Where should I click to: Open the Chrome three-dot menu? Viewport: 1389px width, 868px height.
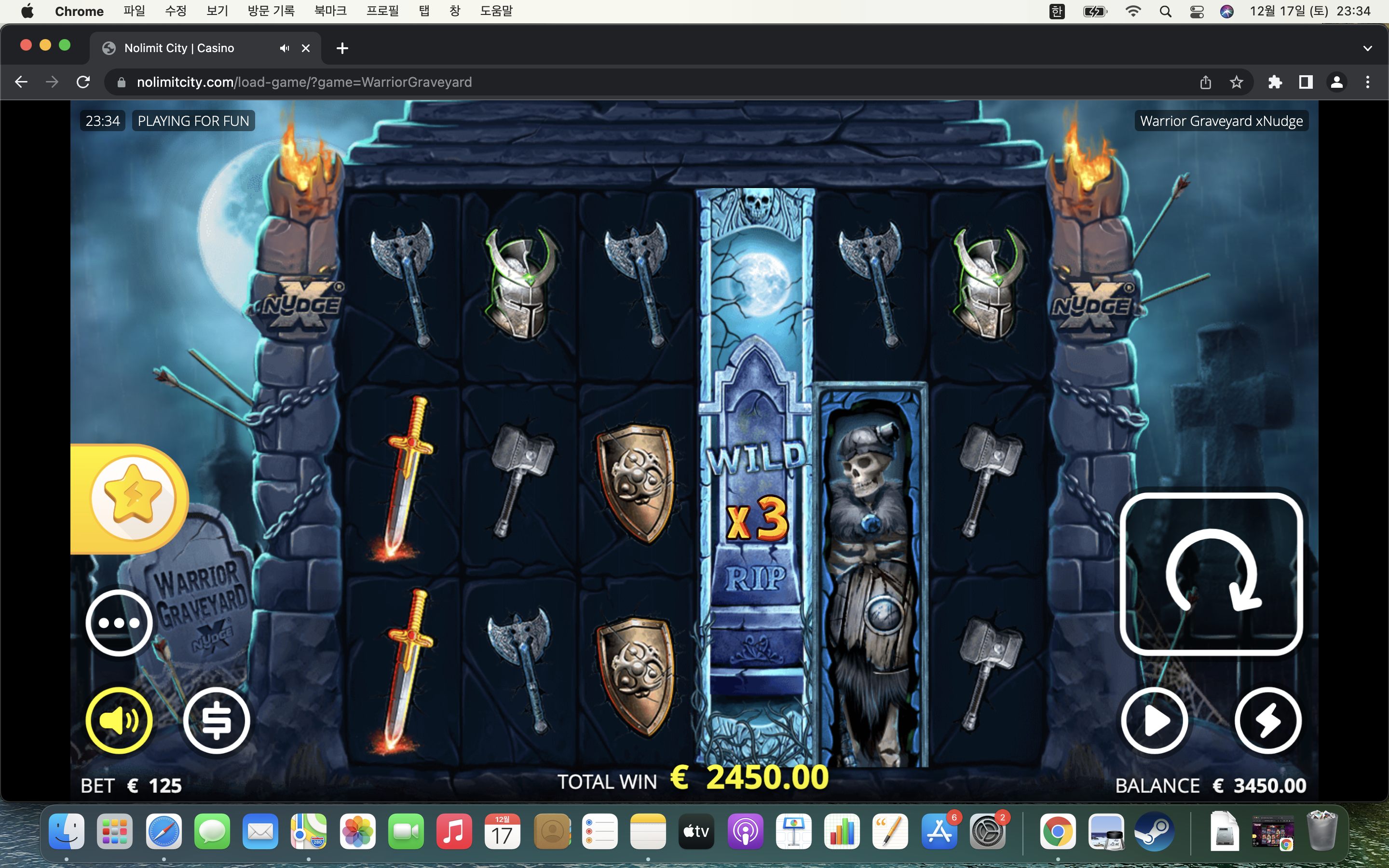pyautogui.click(x=1368, y=82)
